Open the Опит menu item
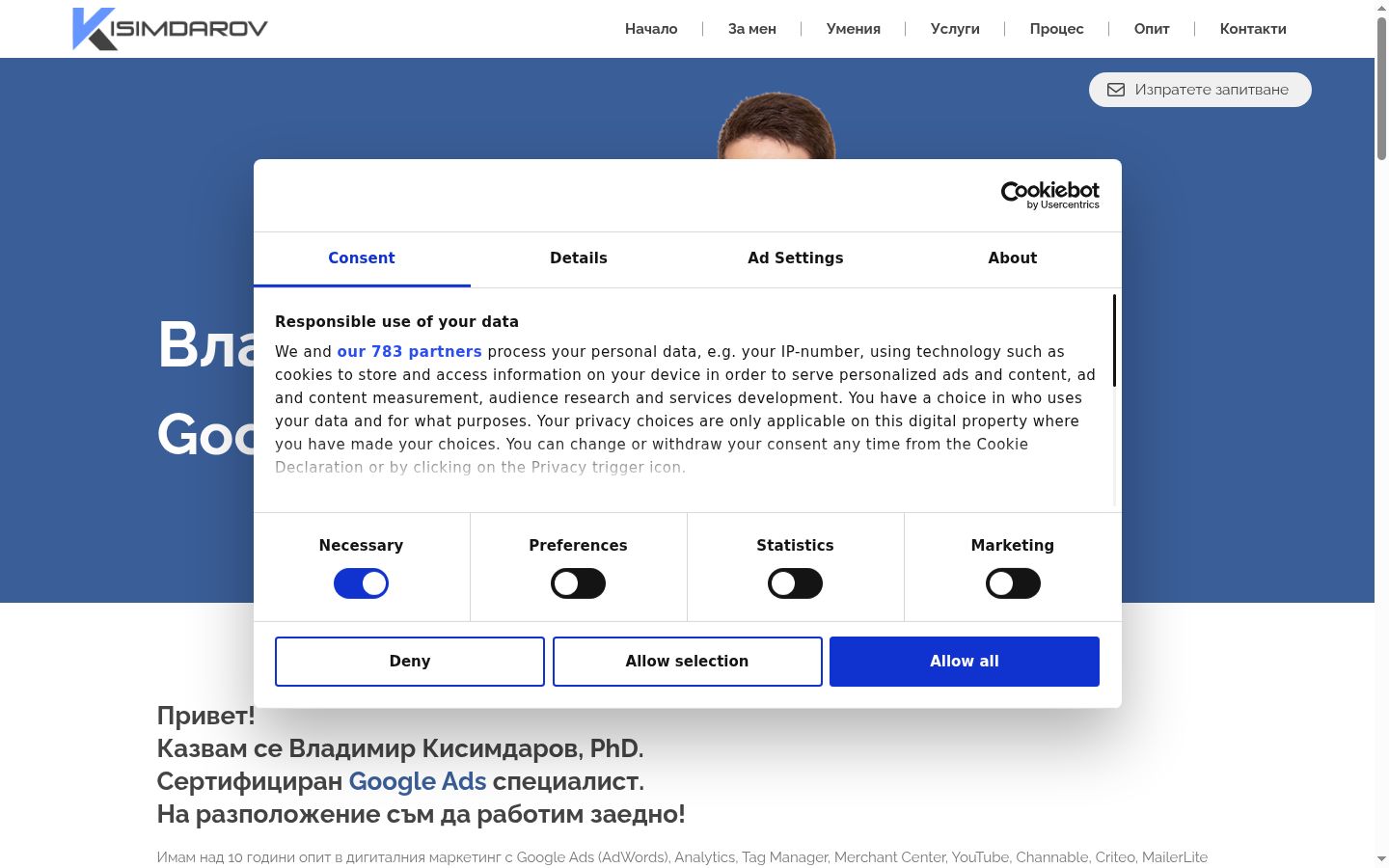The image size is (1389, 868). (x=1152, y=29)
